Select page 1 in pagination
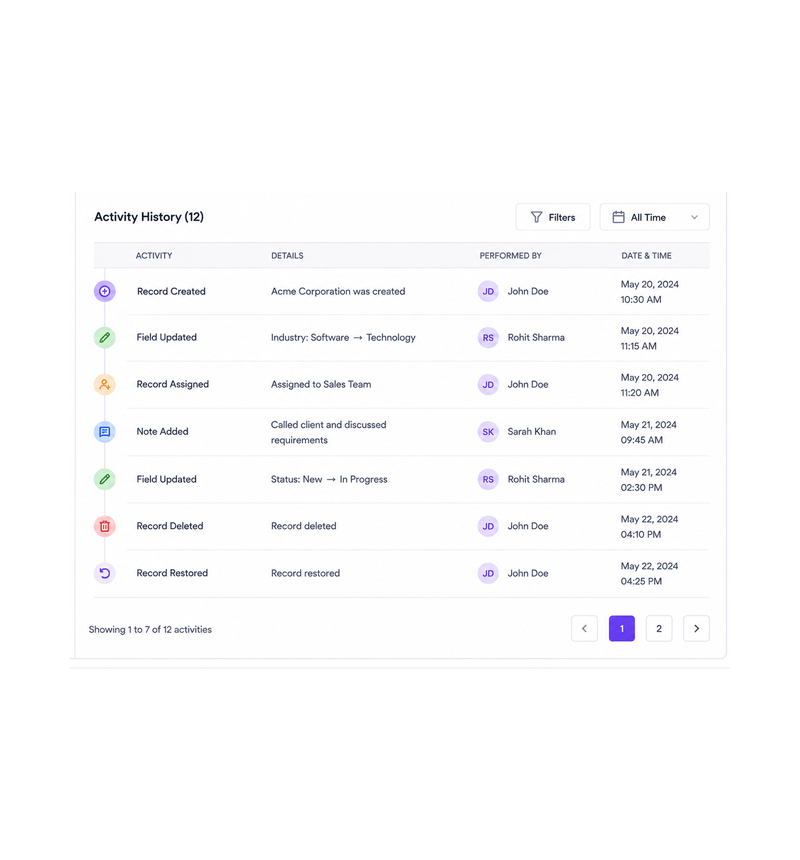800x860 pixels. [x=622, y=629]
